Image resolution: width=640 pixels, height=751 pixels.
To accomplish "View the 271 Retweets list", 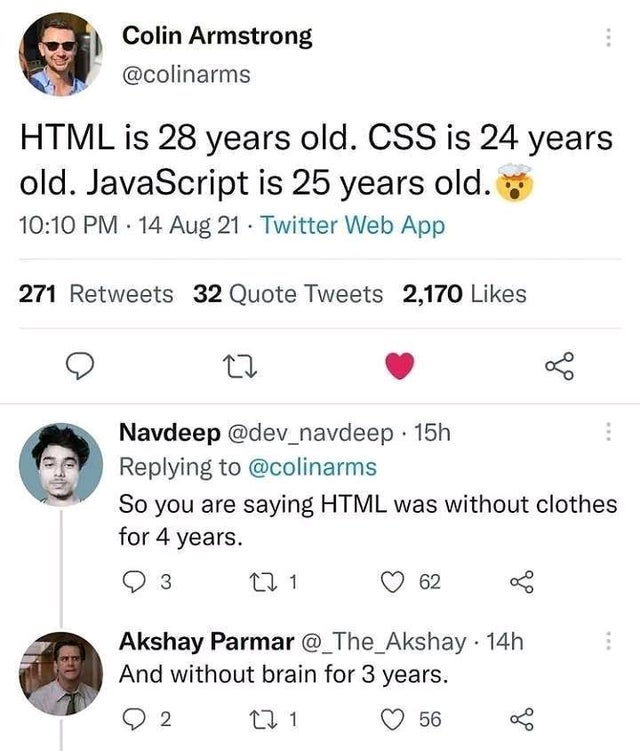I will tap(96, 294).
